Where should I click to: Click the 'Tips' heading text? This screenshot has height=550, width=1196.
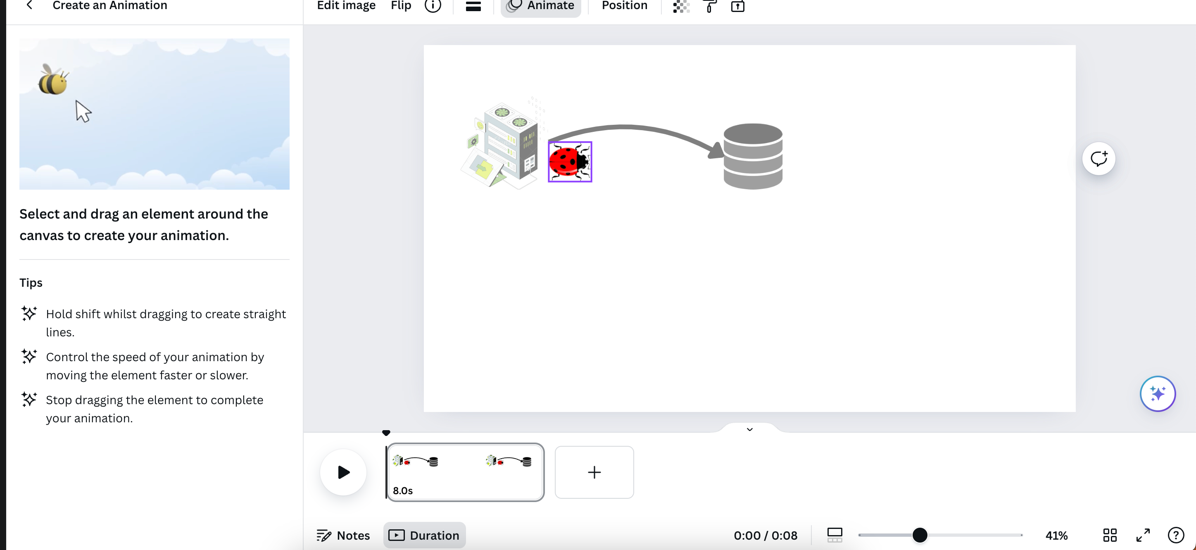click(31, 283)
